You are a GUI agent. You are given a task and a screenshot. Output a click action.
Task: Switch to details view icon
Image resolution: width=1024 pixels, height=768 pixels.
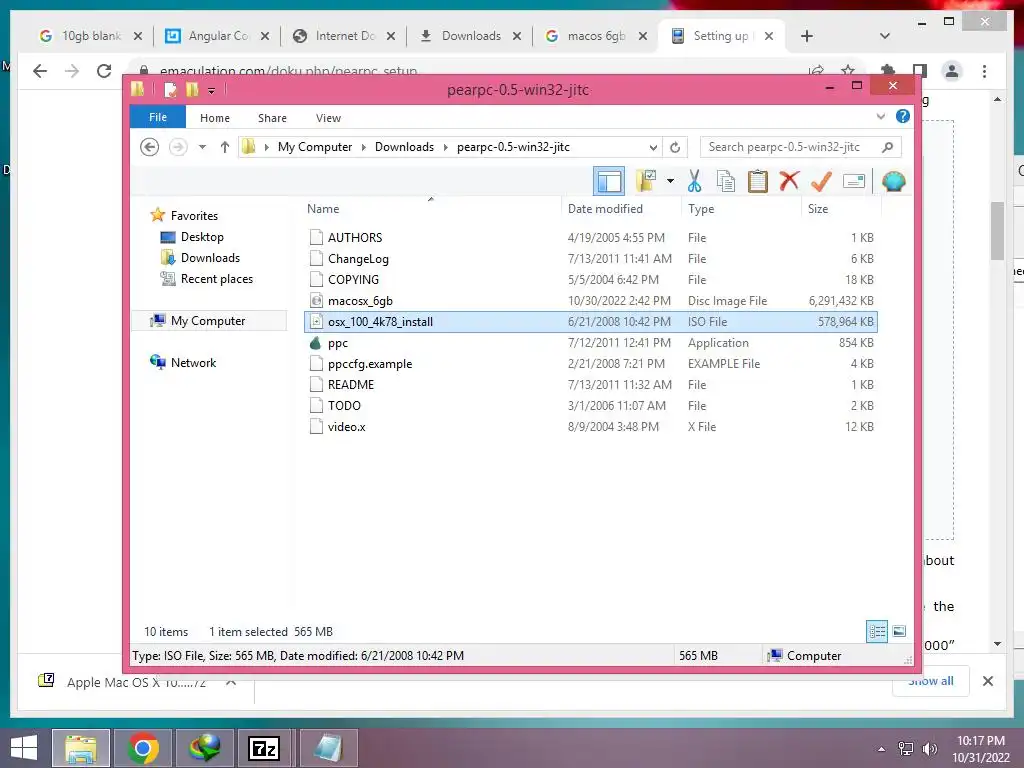(876, 631)
